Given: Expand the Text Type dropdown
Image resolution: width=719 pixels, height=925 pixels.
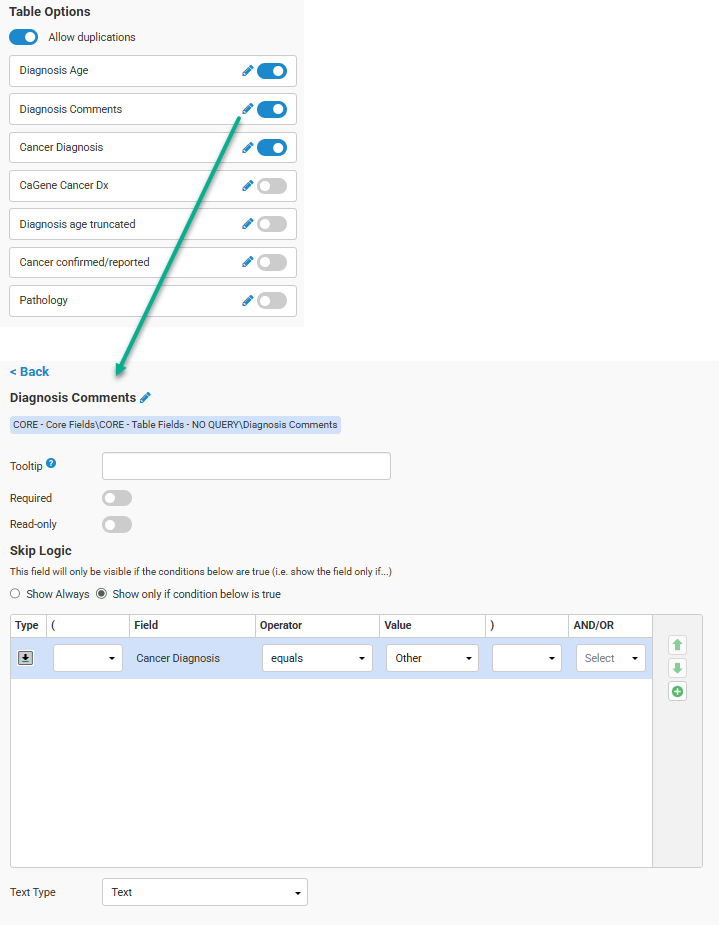Looking at the screenshot, I should [x=205, y=892].
